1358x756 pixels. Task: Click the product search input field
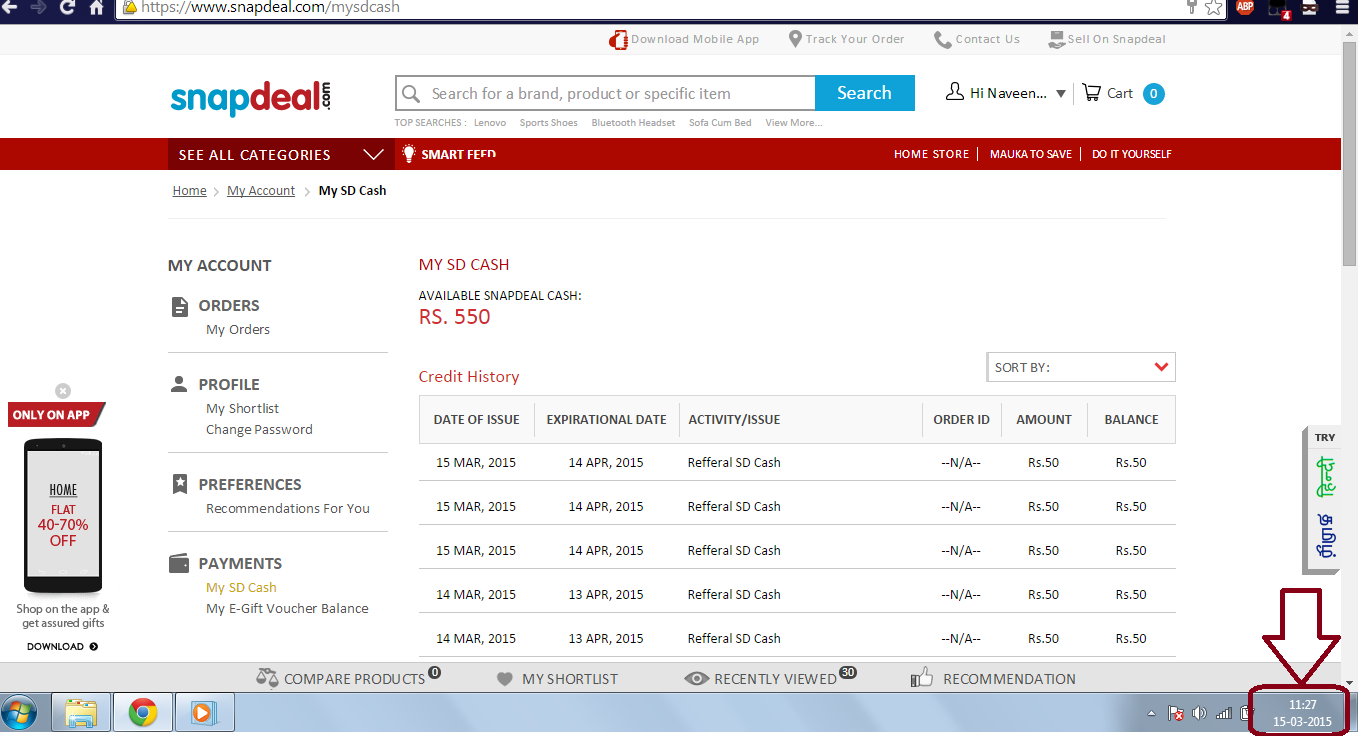[x=606, y=93]
